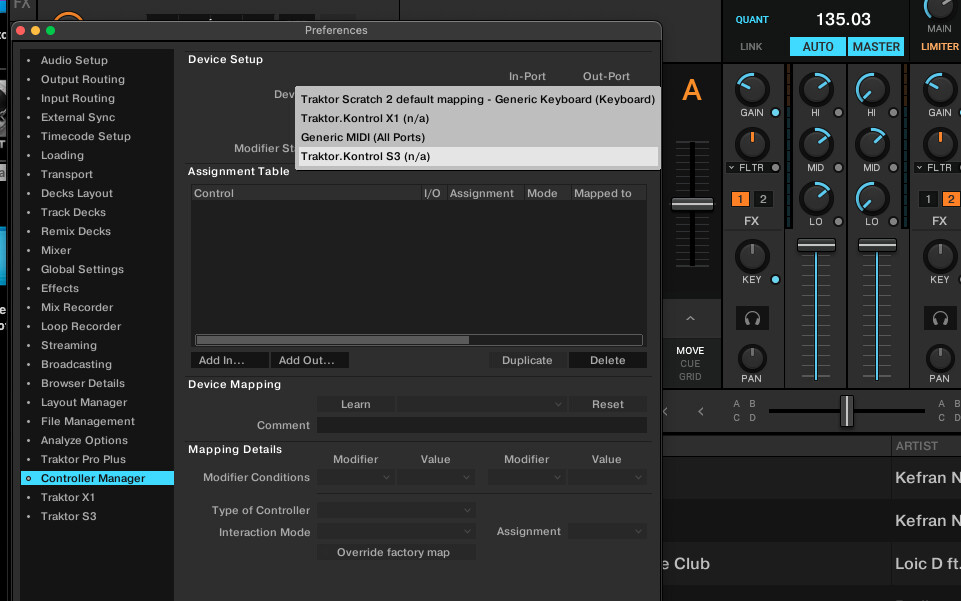Kill the first channel HI band
Viewport: 961px width, 601px height.
(838, 113)
